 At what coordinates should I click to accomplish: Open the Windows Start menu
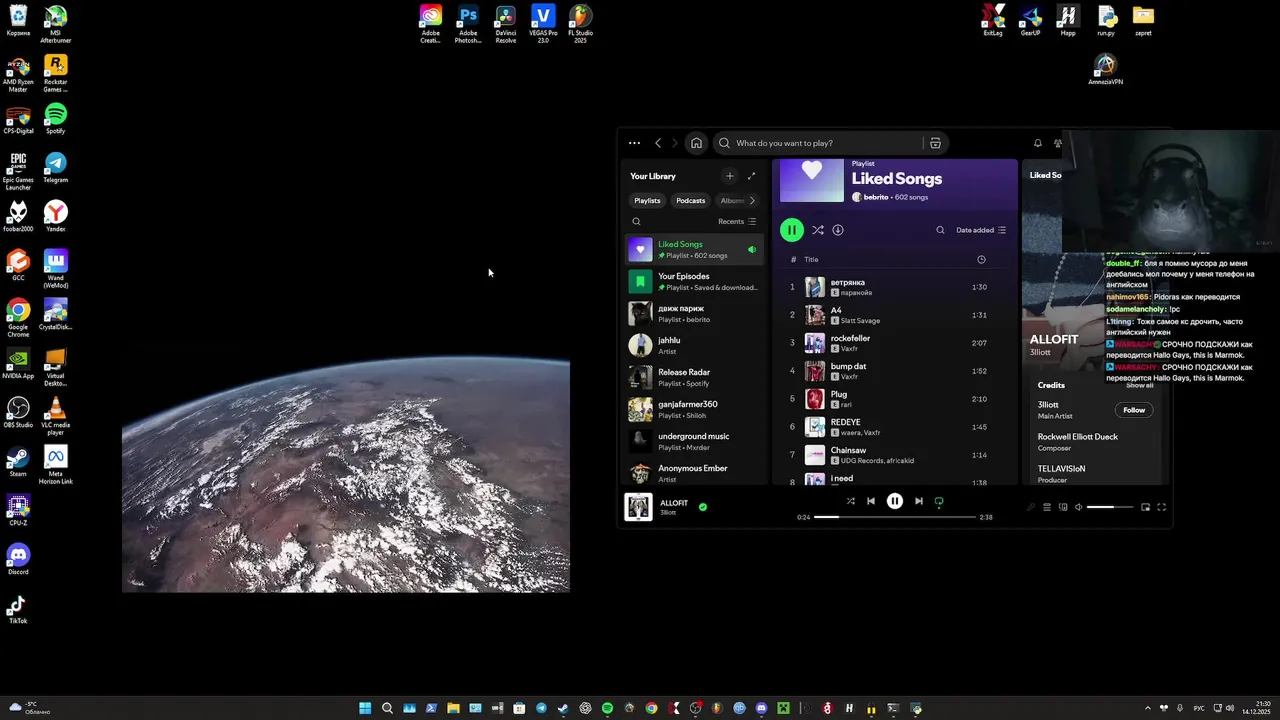(x=365, y=708)
